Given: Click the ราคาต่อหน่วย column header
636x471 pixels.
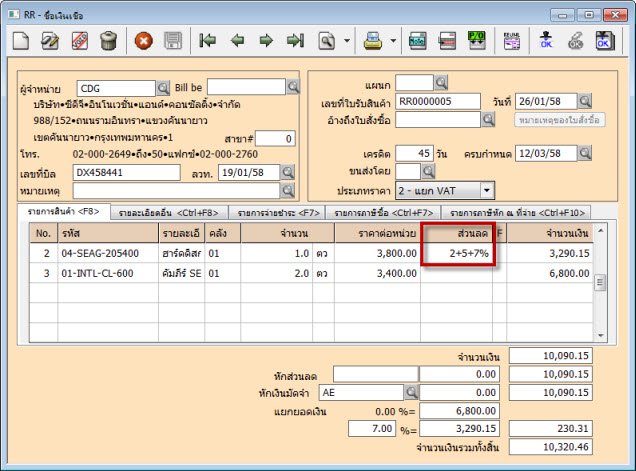Looking at the screenshot, I should [x=378, y=233].
